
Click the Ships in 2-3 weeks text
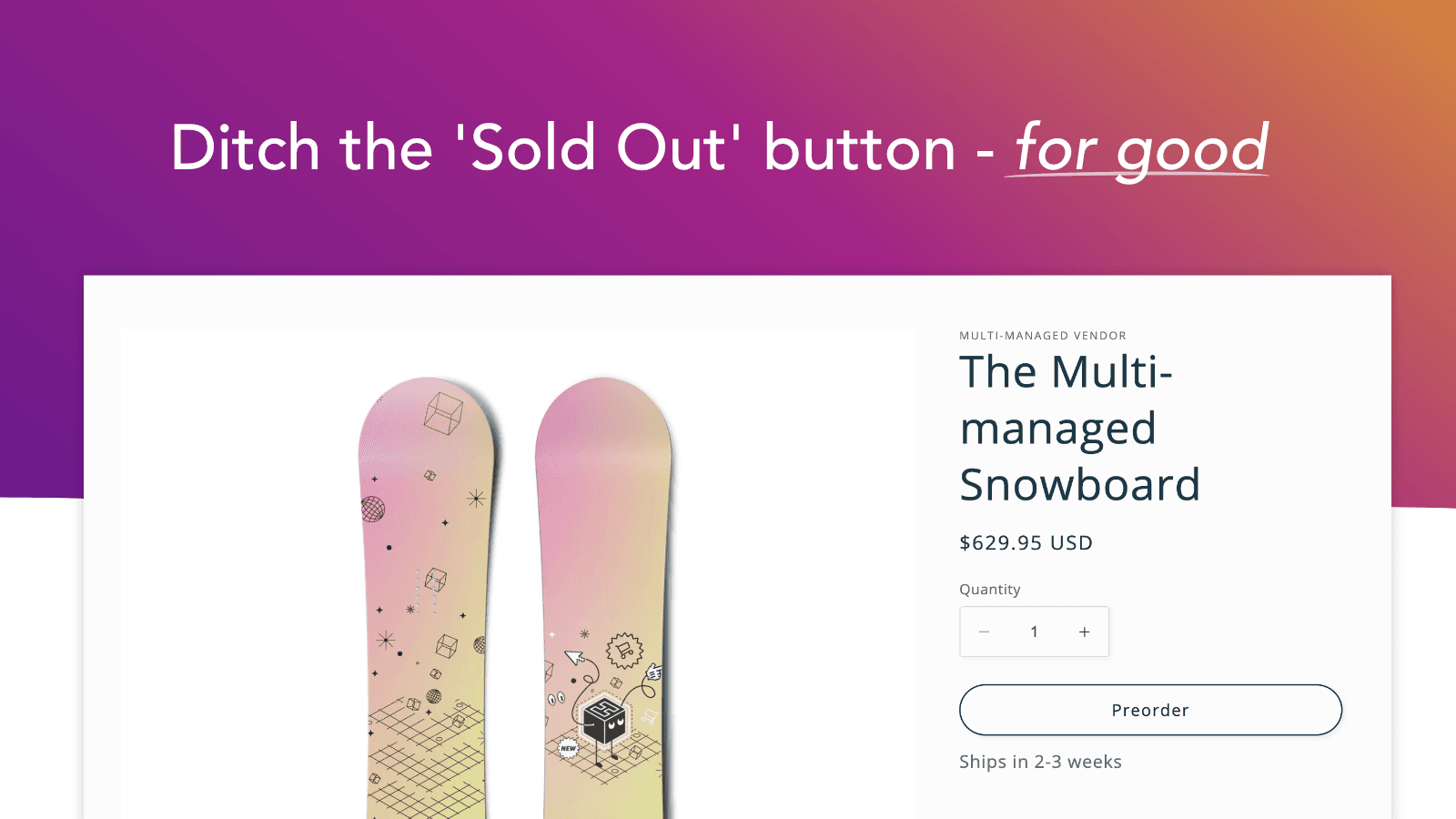[1040, 762]
